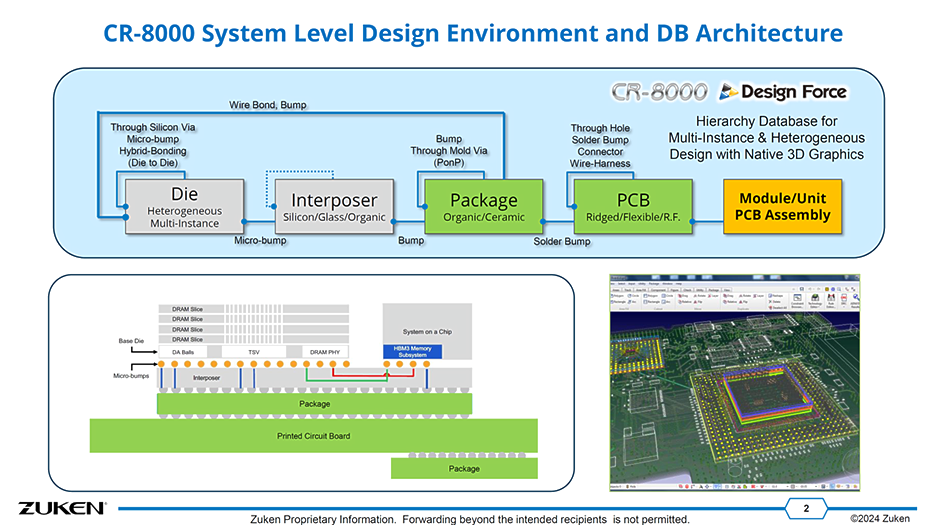The image size is (940, 525).
Task: Select the Interposer Silicon/Glass/Organic block
Action: (334, 207)
